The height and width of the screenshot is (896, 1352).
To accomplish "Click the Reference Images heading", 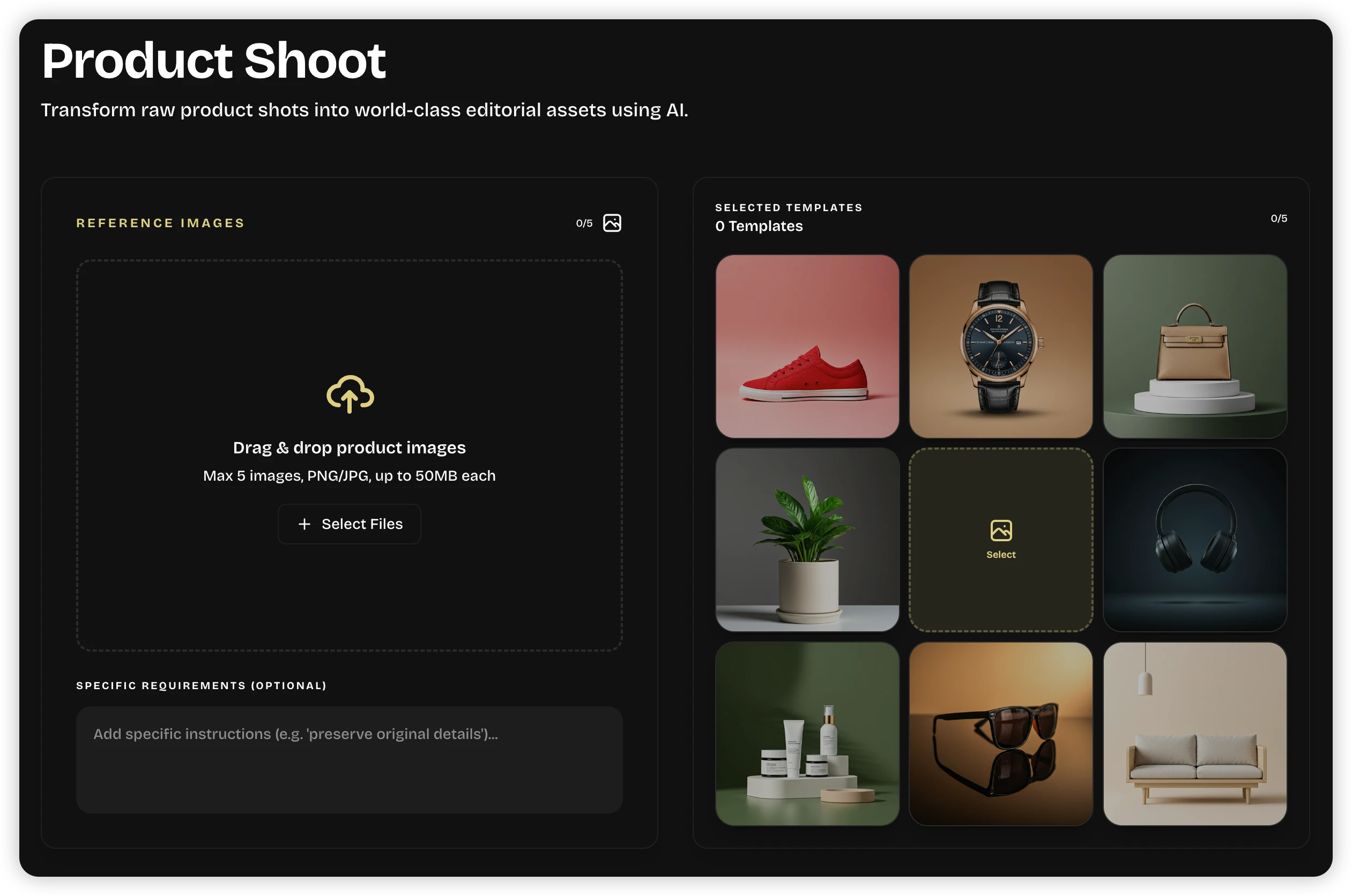I will pyautogui.click(x=160, y=223).
